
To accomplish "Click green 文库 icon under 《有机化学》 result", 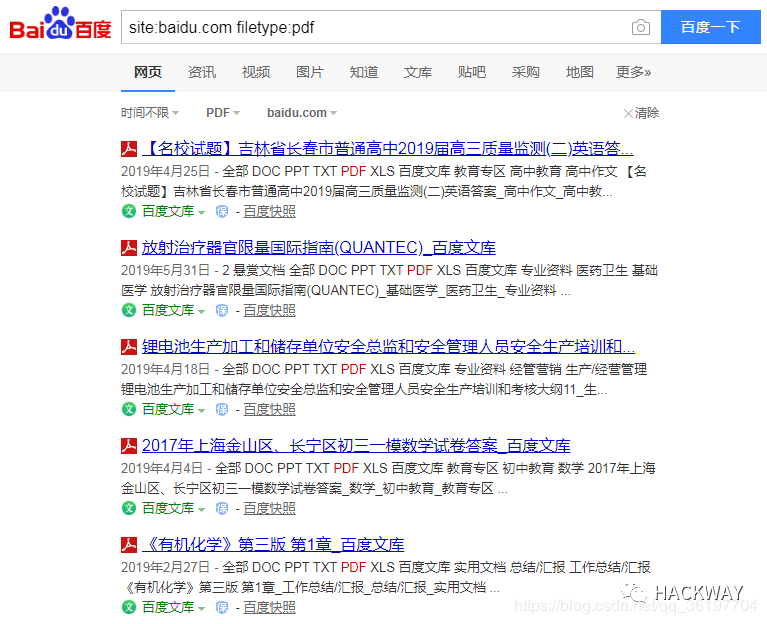I will (x=129, y=607).
